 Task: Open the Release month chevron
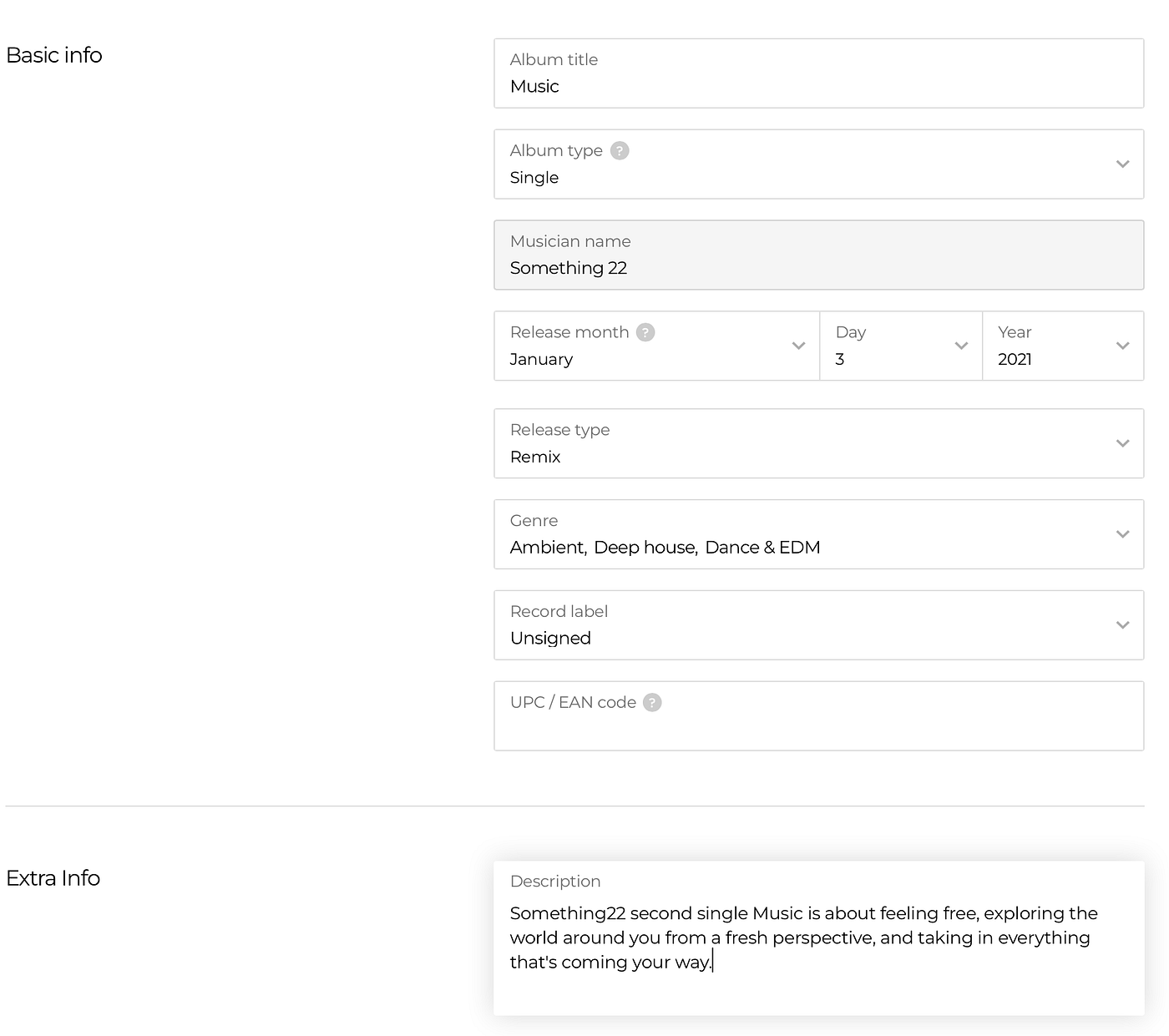point(798,346)
